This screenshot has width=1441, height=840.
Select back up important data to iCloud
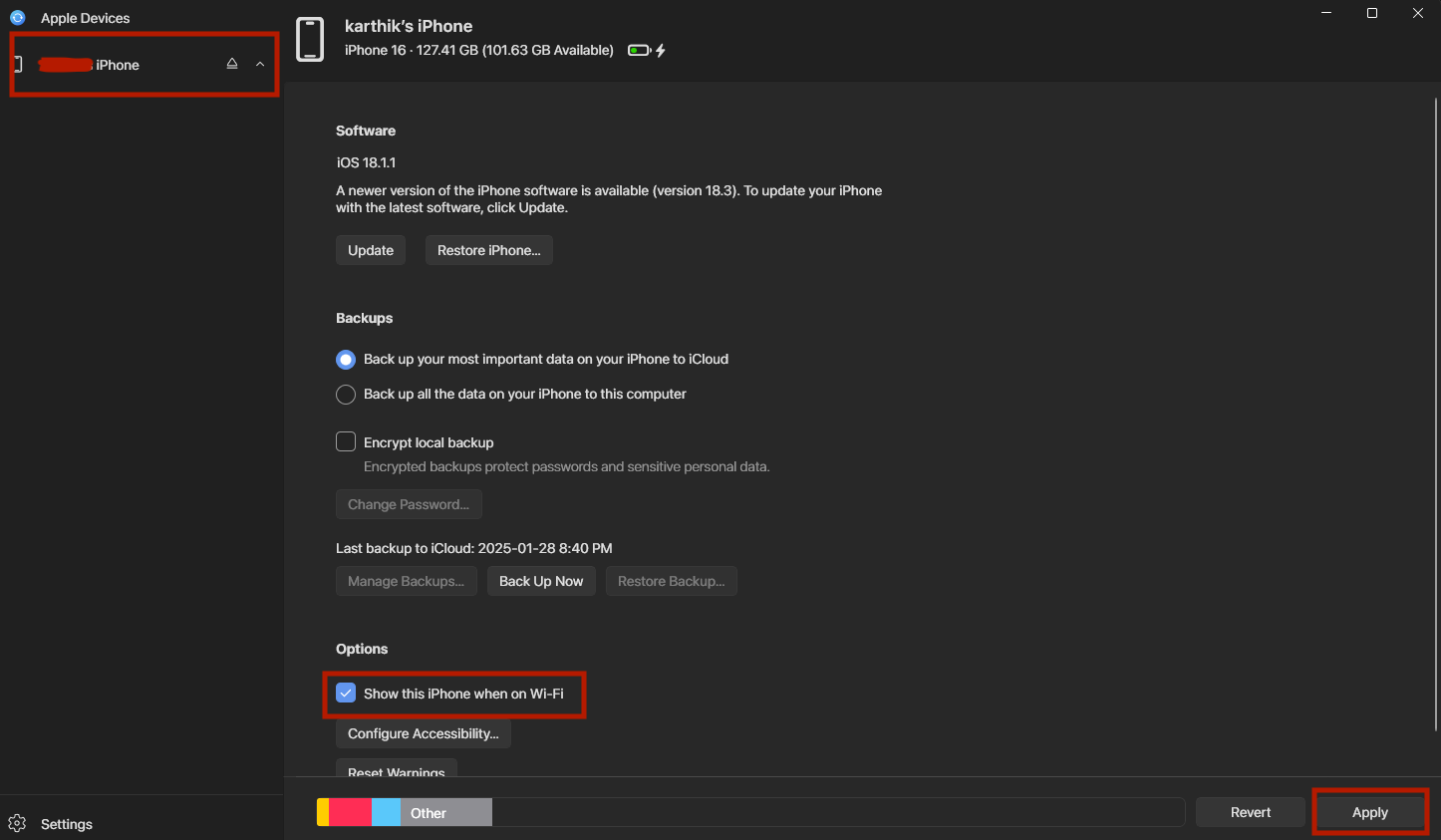click(x=346, y=359)
